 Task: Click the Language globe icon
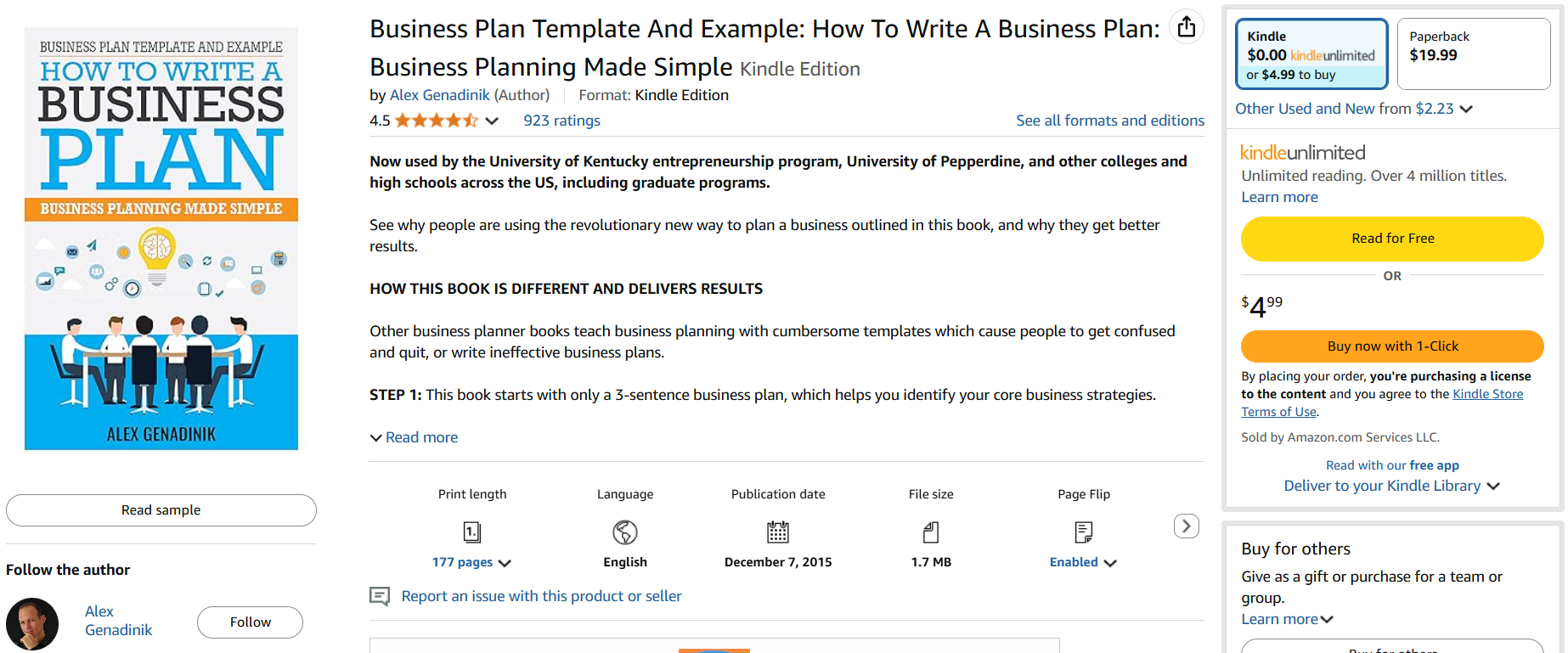[625, 532]
